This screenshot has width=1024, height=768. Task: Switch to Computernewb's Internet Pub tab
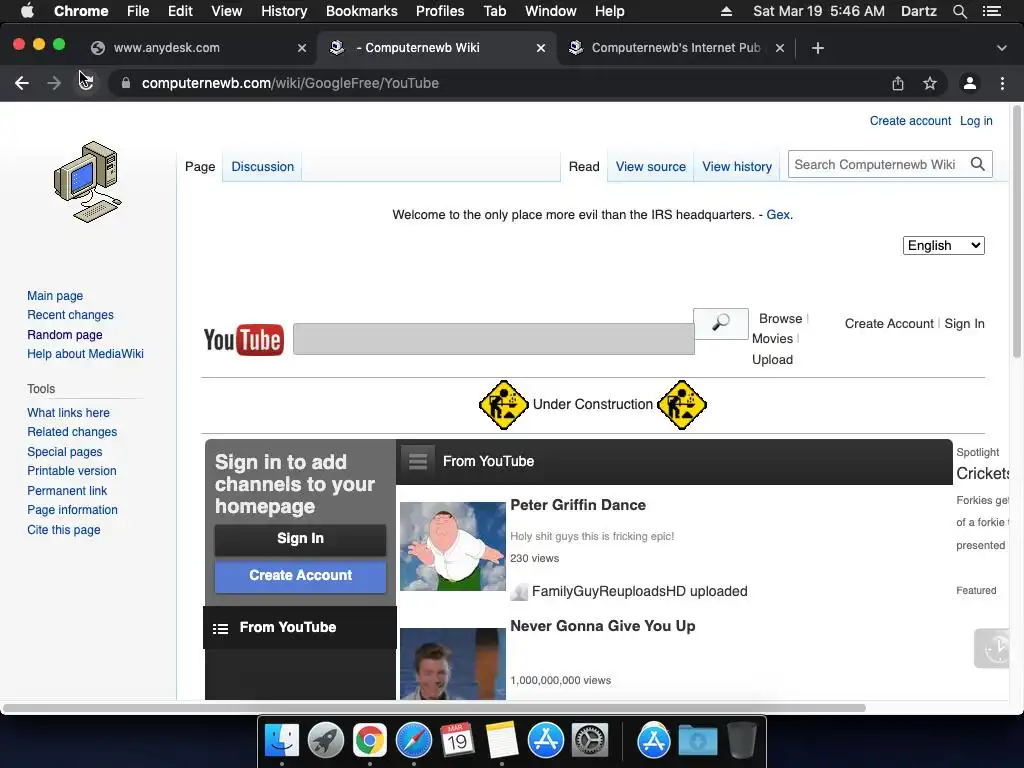pyautogui.click(x=676, y=48)
